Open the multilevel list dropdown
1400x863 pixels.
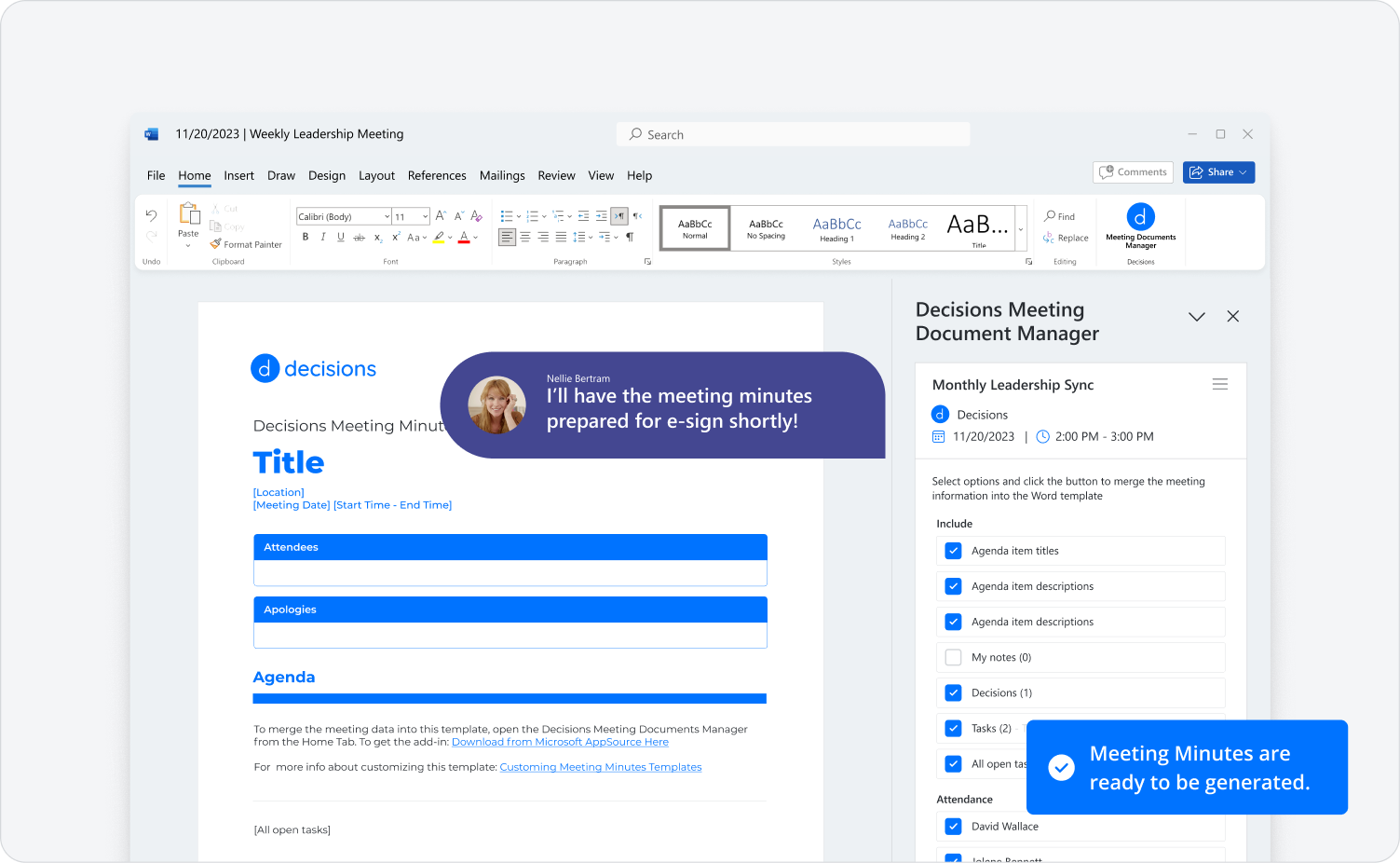tap(569, 216)
